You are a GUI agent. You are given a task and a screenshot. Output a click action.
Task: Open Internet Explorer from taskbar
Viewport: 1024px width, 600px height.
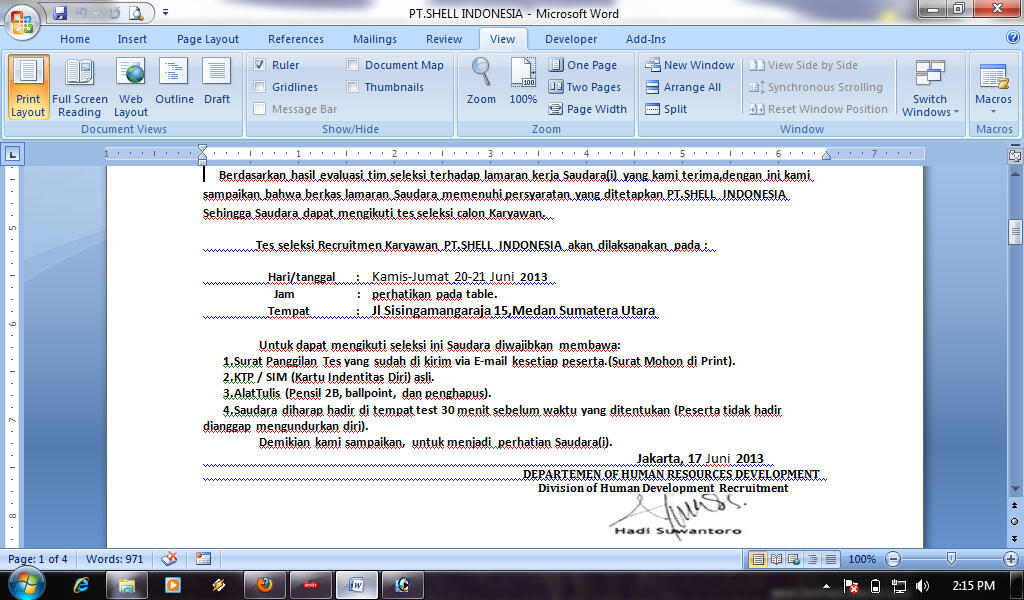[x=82, y=585]
